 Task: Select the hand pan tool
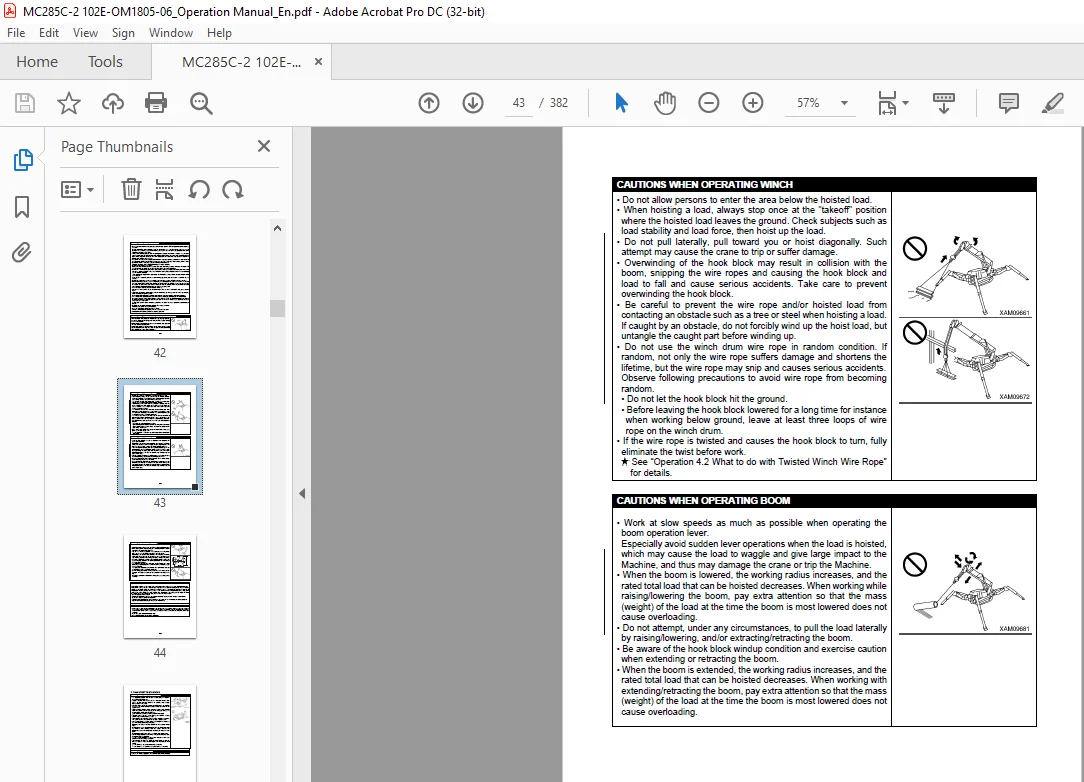(665, 103)
